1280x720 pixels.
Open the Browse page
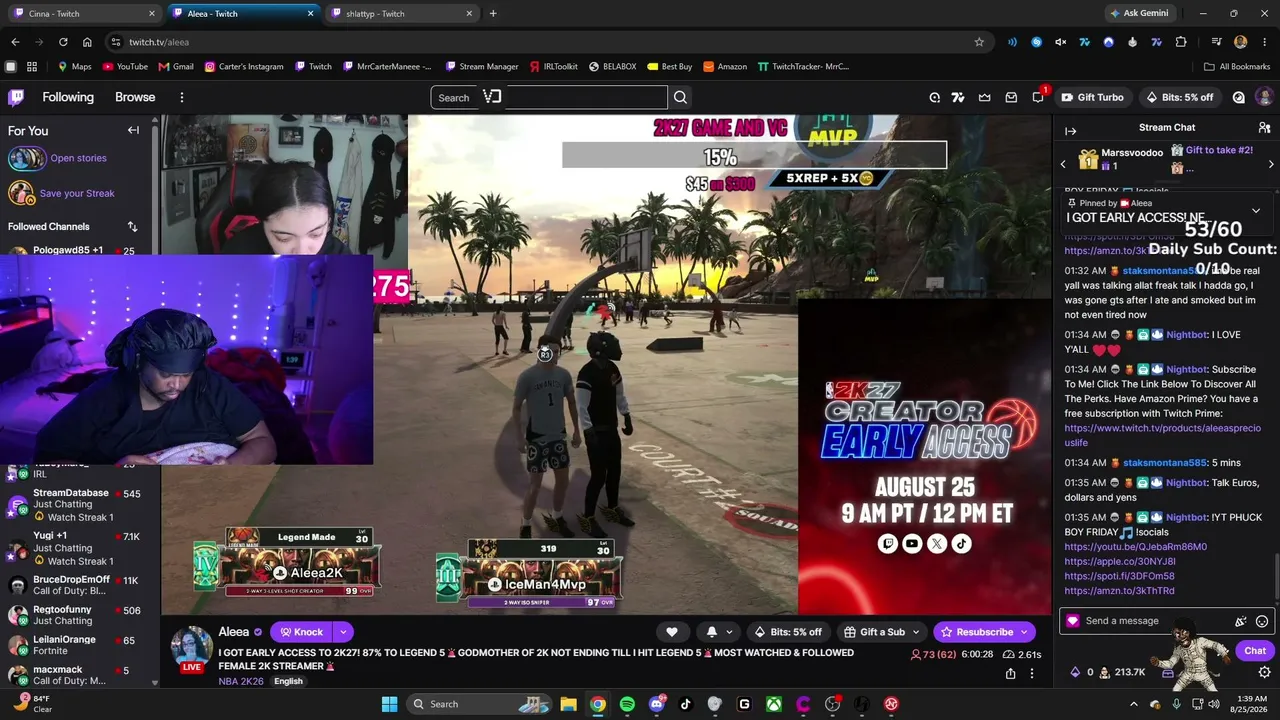[135, 97]
